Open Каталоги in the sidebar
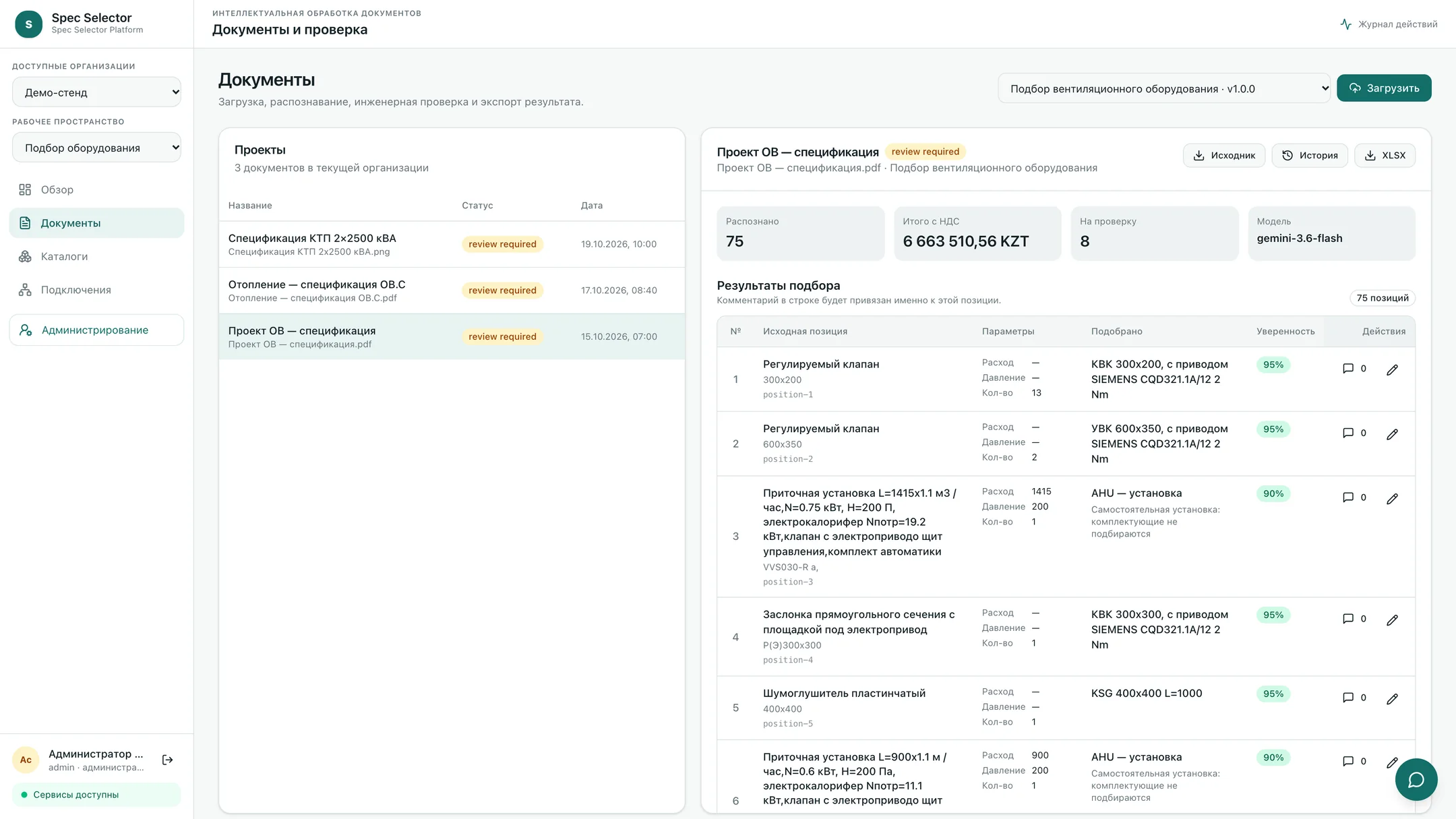Image resolution: width=1456 pixels, height=819 pixels. pyautogui.click(x=96, y=256)
